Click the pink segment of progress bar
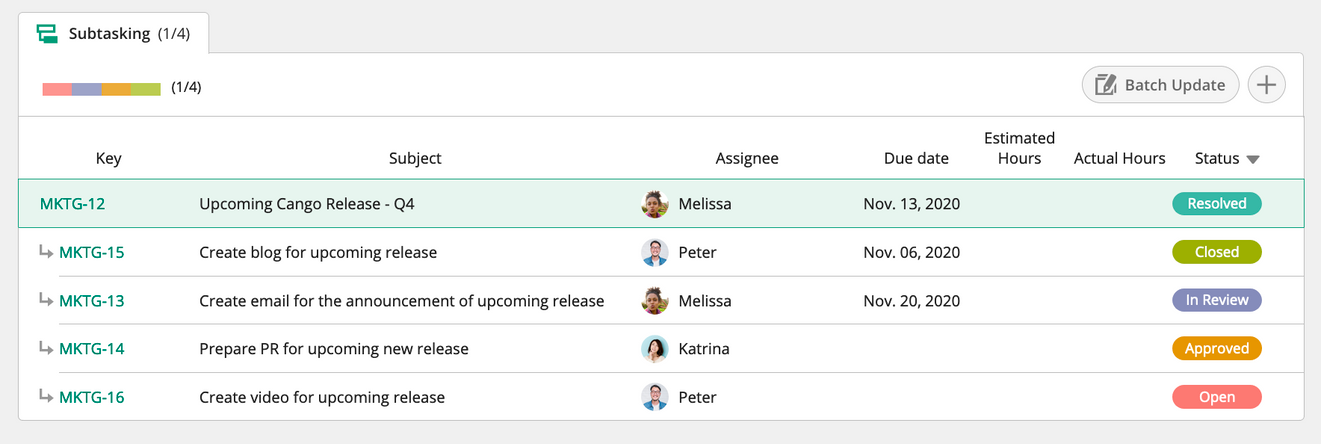 [x=57, y=89]
